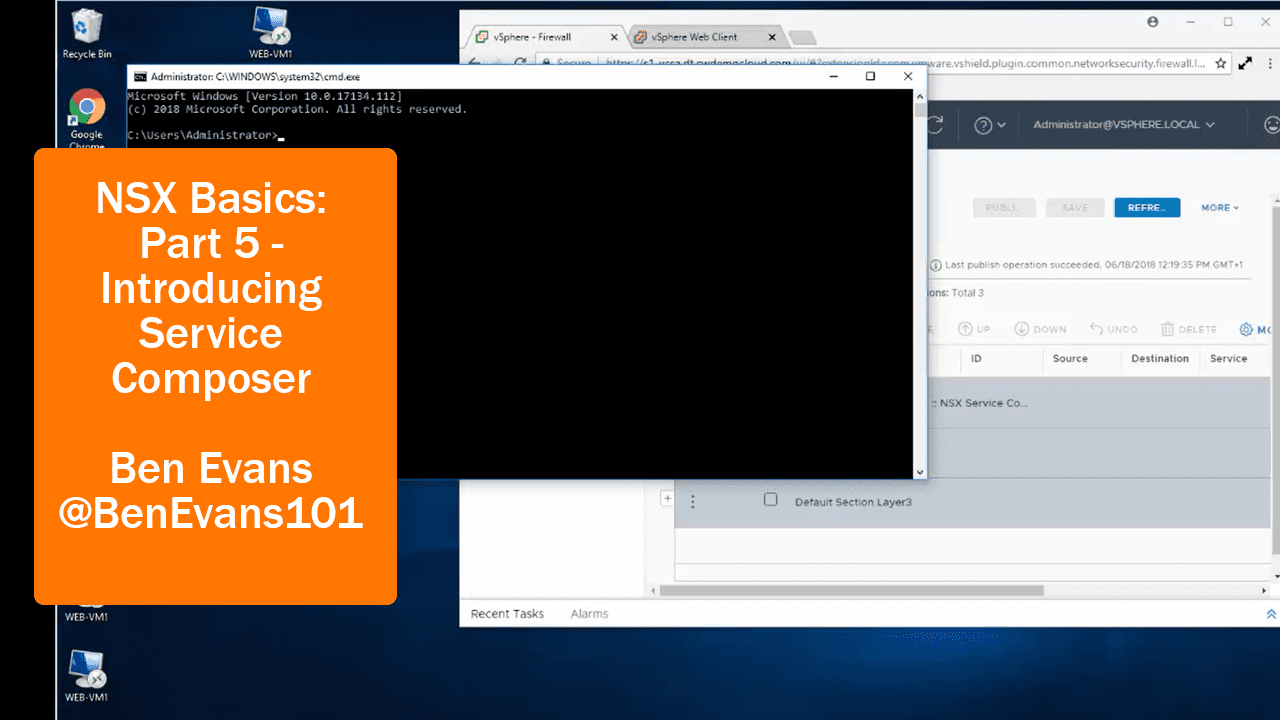Close the vSphere Web Client tab
This screenshot has width=1280, height=720.
tap(773, 37)
